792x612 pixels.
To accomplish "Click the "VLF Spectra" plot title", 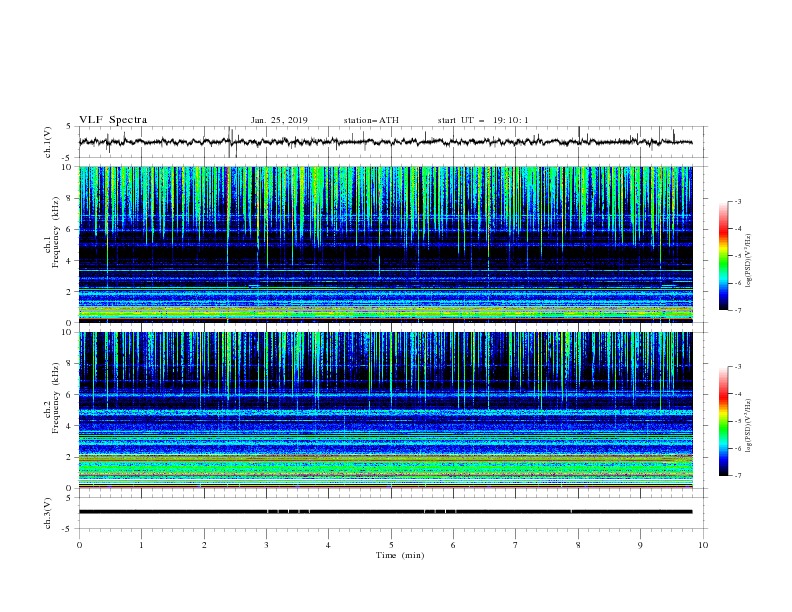I will click(x=113, y=120).
